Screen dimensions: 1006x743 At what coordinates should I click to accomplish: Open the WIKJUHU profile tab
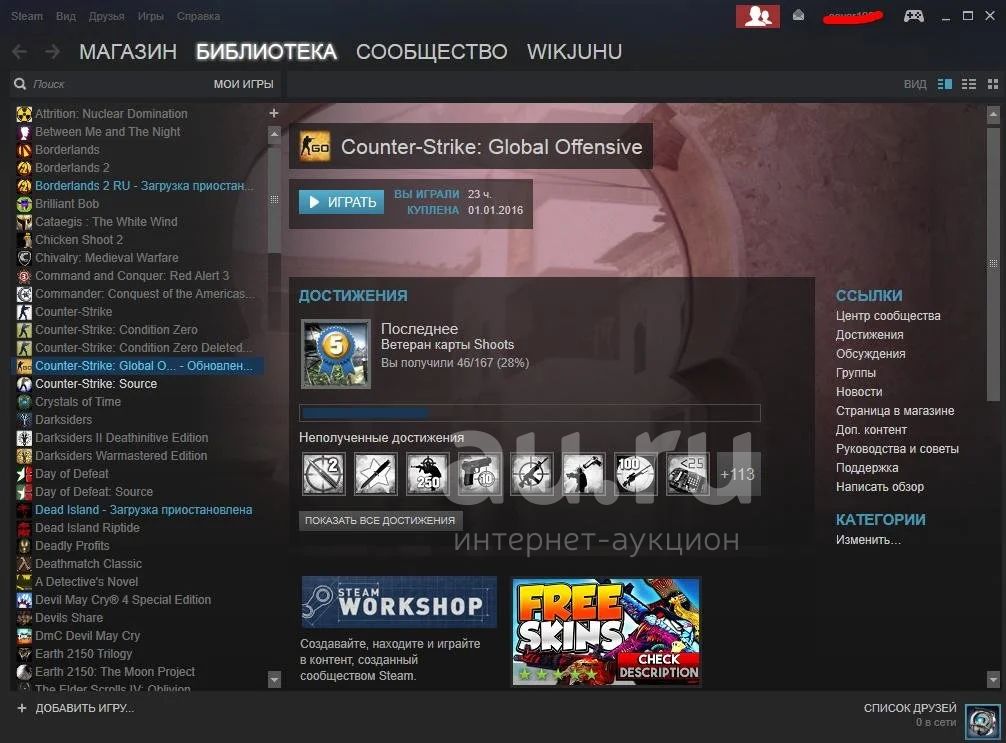point(574,51)
